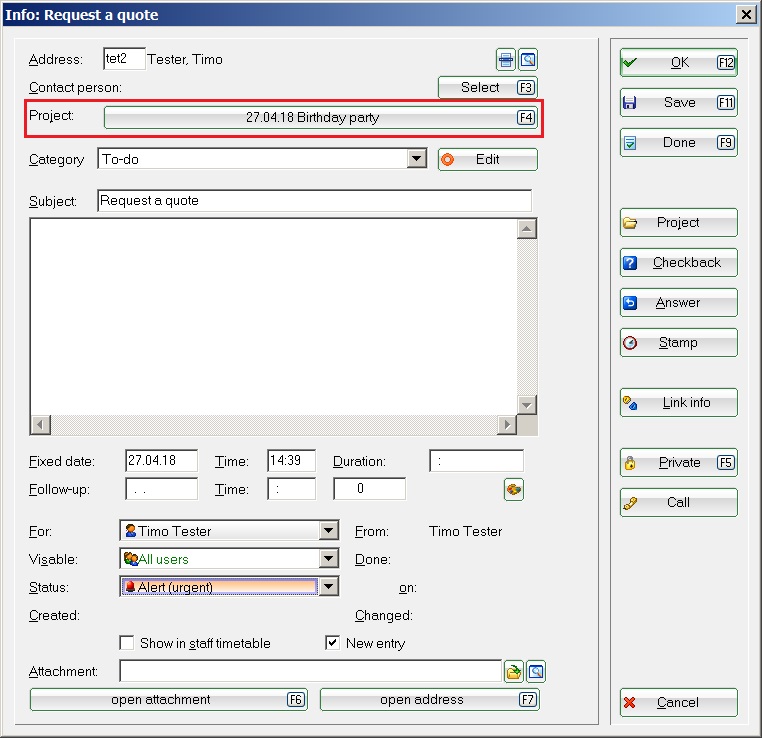Open the For user dropdown
762x738 pixels.
328,532
